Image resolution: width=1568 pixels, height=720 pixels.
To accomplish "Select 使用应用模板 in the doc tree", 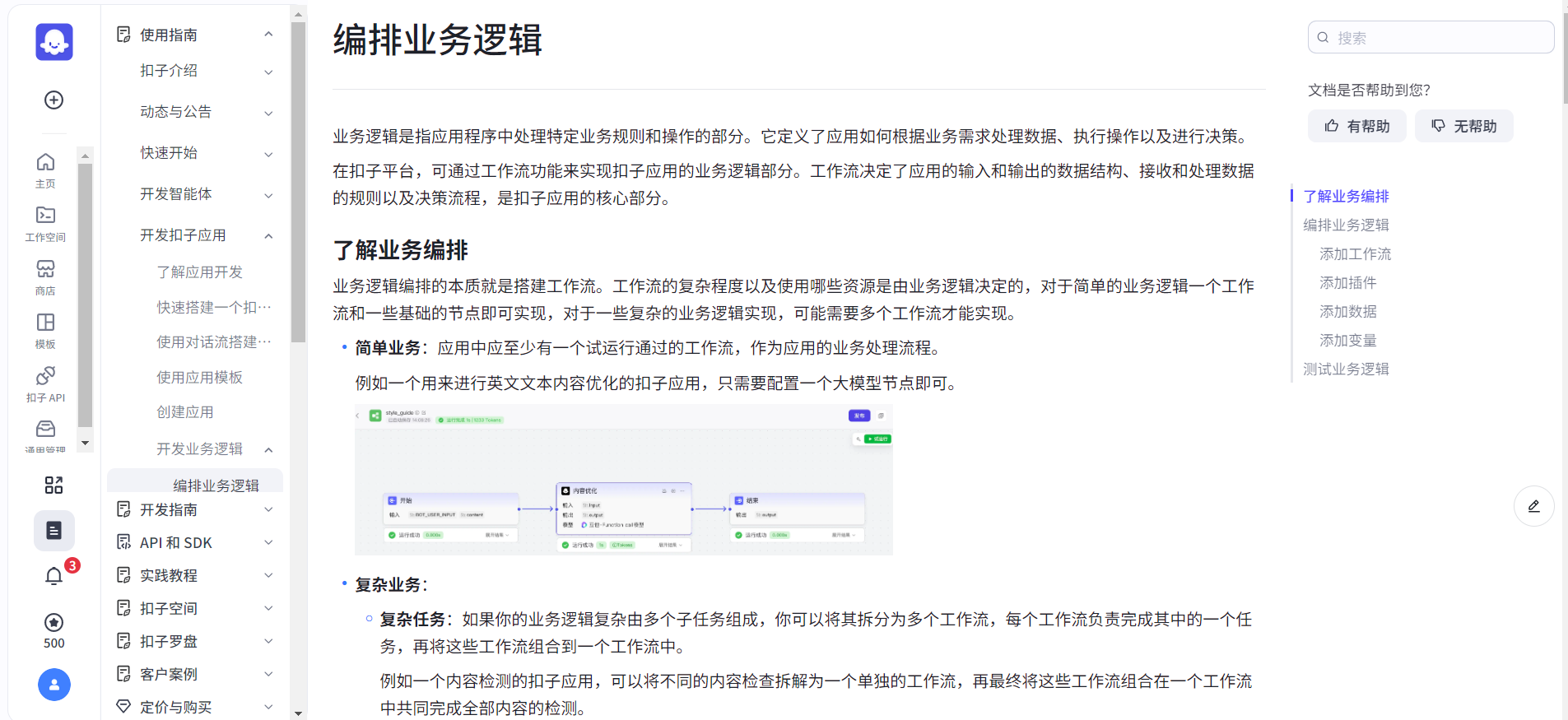I will pos(199,377).
